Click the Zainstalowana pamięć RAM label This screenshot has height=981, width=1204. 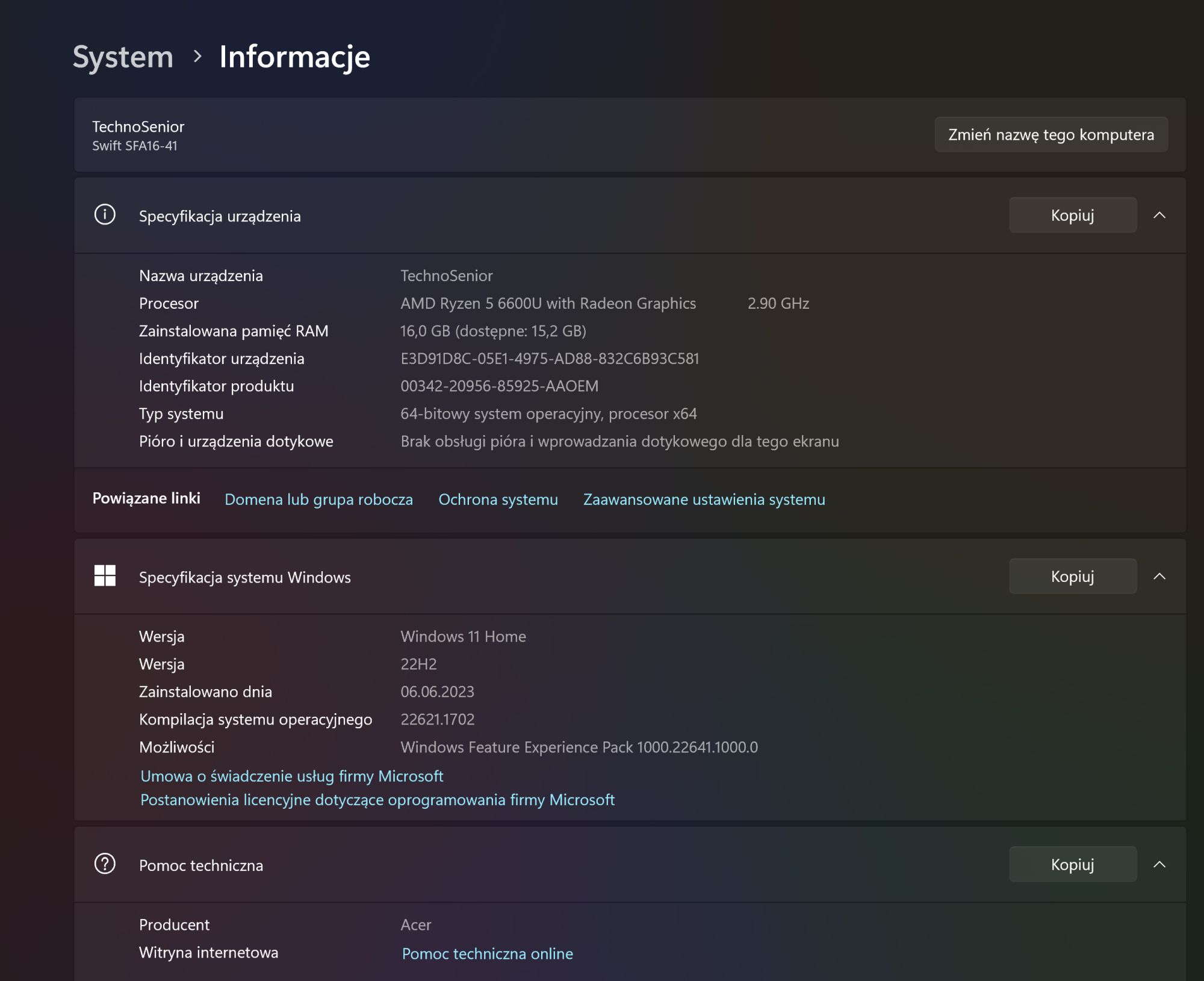click(234, 331)
